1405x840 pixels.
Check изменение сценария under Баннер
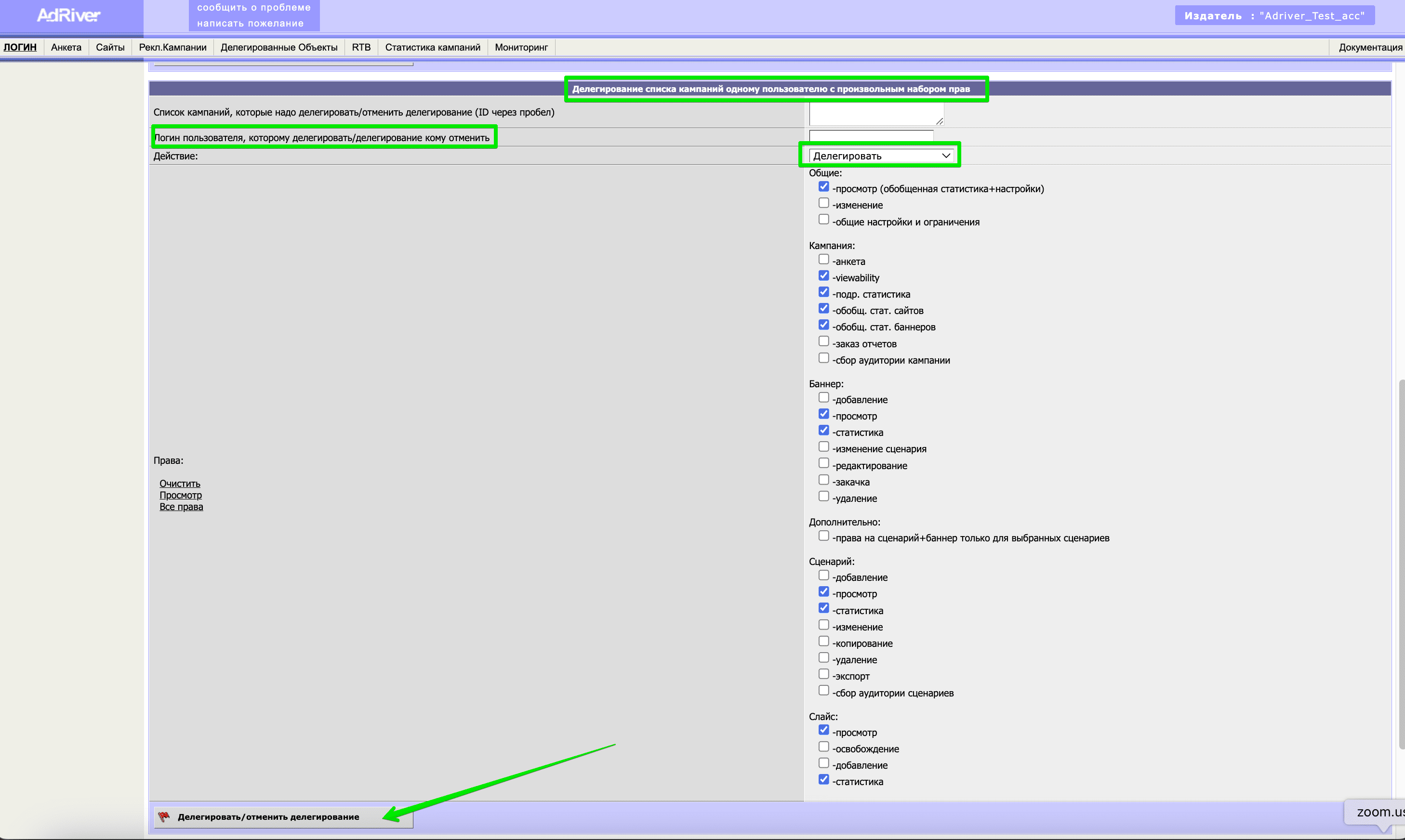(x=823, y=446)
